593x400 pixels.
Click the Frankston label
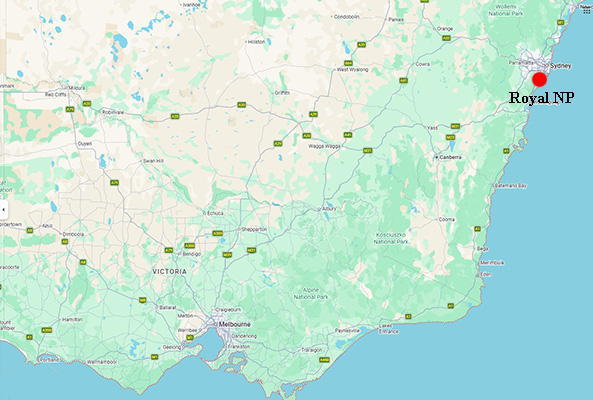click(x=239, y=346)
